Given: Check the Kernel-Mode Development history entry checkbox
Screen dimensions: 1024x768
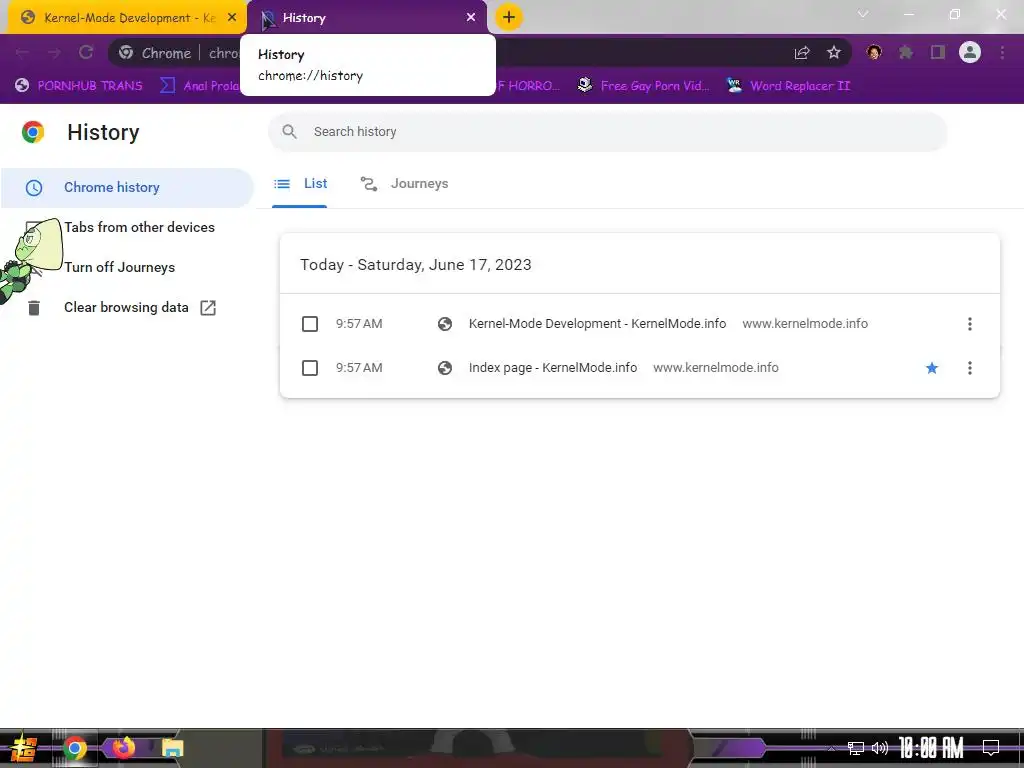Looking at the screenshot, I should 310,324.
